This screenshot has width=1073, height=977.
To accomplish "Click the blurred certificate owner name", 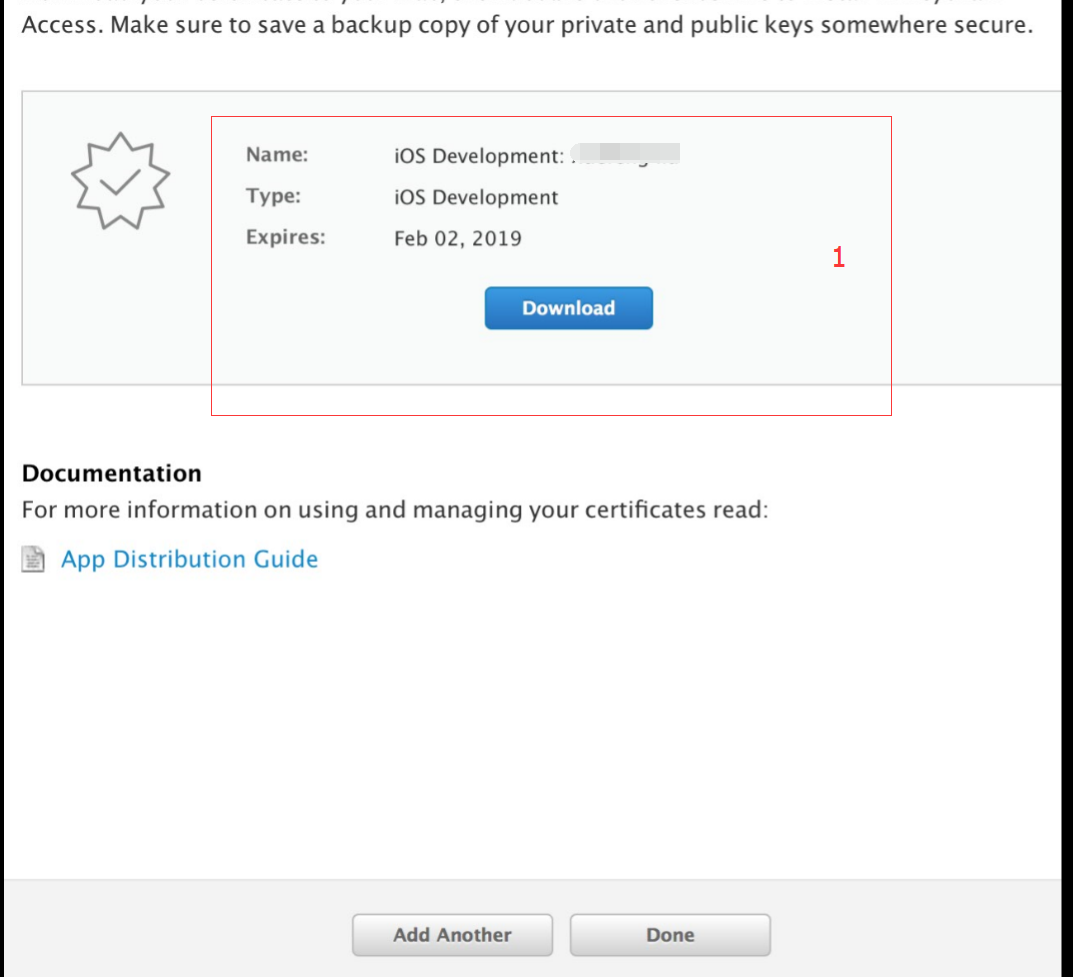I will [x=628, y=154].
